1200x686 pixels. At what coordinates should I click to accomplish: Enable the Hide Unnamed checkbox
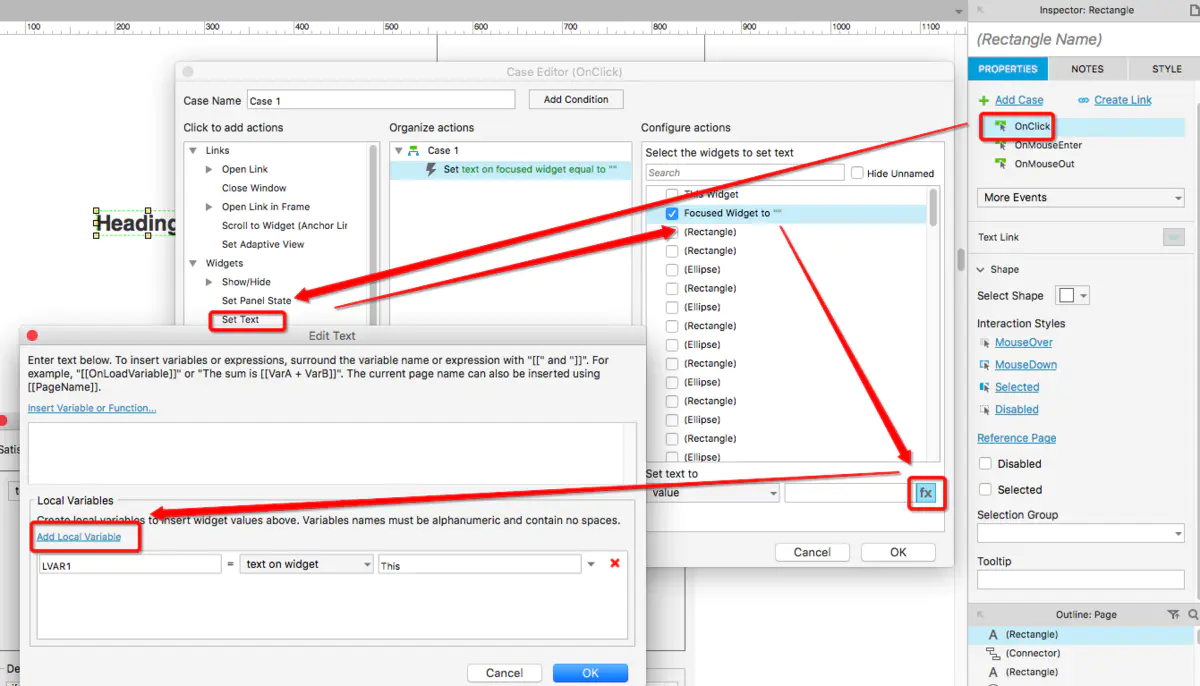tap(857, 173)
